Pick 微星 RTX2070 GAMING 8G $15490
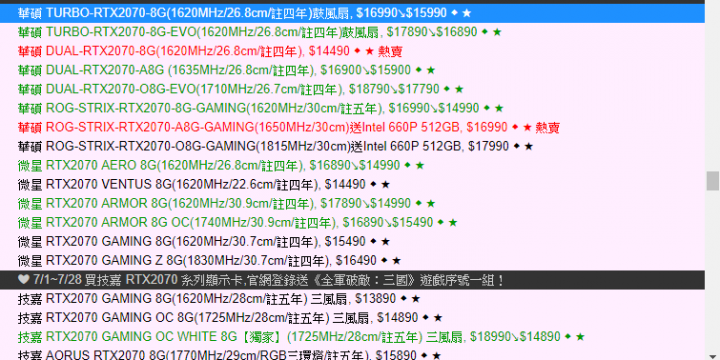 point(352,242)
